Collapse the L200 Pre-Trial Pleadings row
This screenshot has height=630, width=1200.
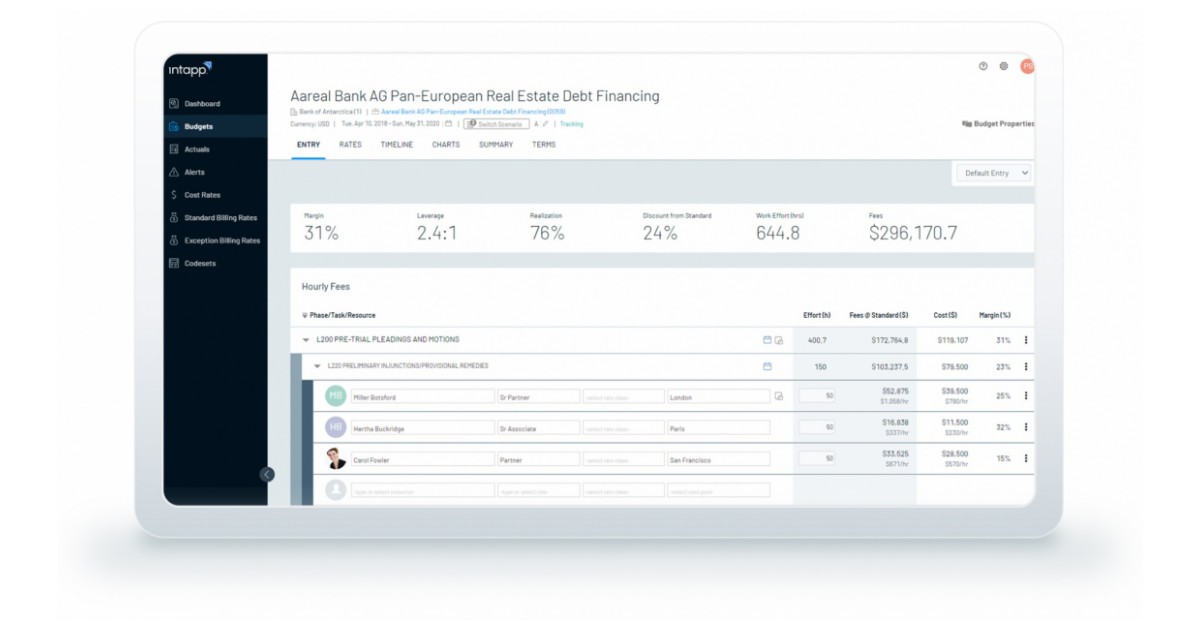point(306,340)
